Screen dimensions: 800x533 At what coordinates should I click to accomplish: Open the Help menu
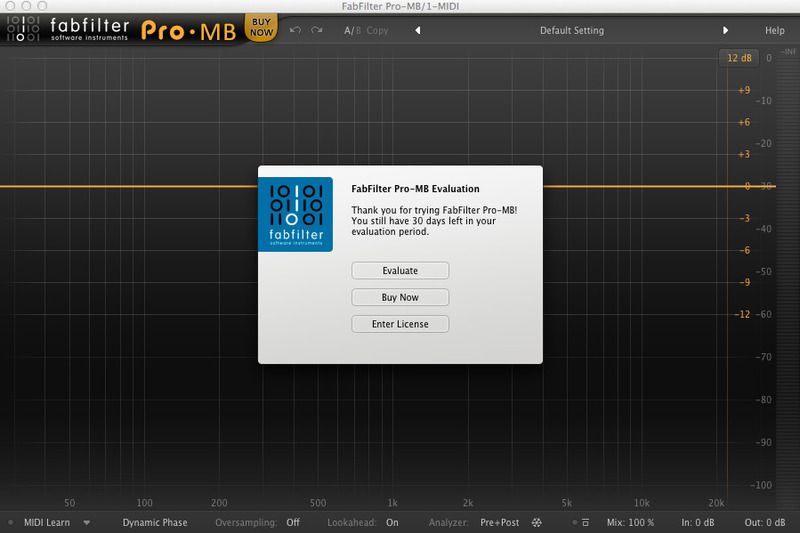[x=774, y=31]
